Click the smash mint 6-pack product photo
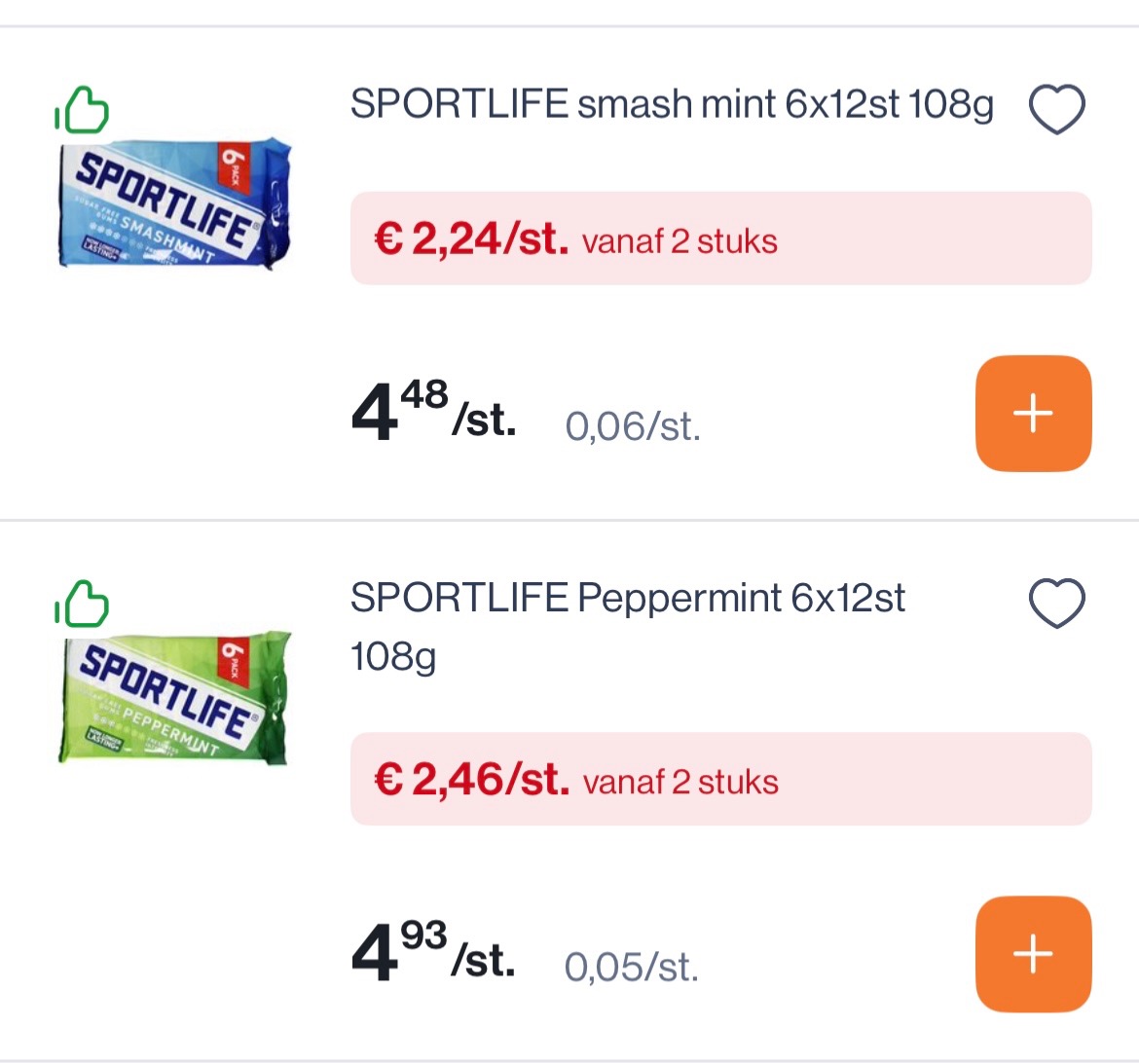 tap(173, 206)
